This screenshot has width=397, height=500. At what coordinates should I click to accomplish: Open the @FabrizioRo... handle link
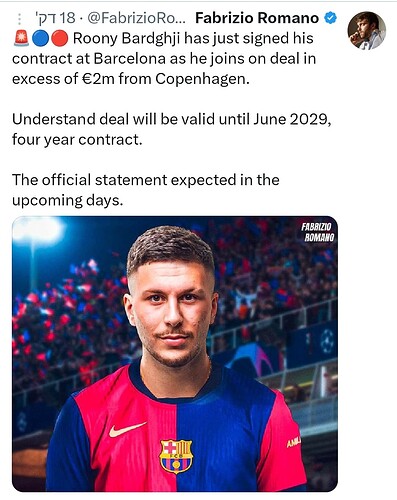[137, 18]
